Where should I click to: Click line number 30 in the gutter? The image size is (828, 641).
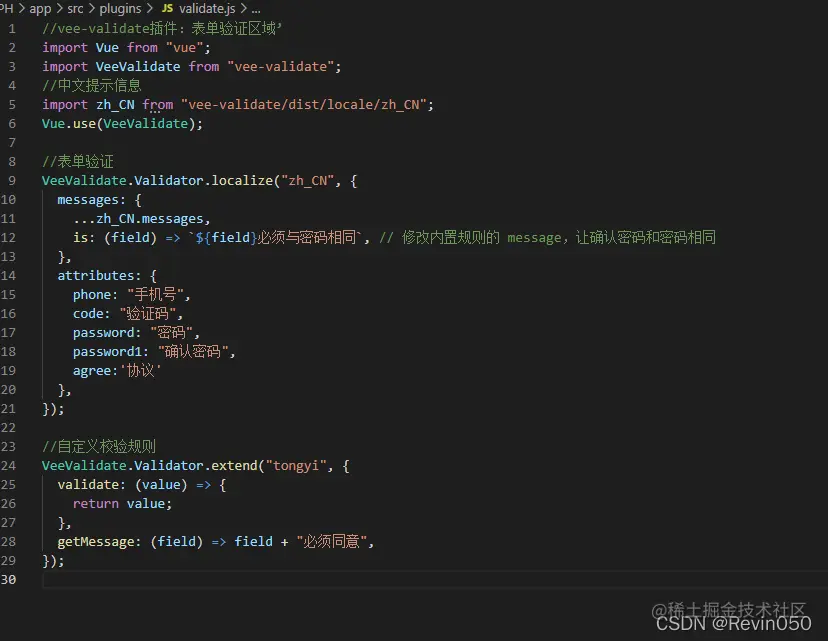pyautogui.click(x=8, y=580)
